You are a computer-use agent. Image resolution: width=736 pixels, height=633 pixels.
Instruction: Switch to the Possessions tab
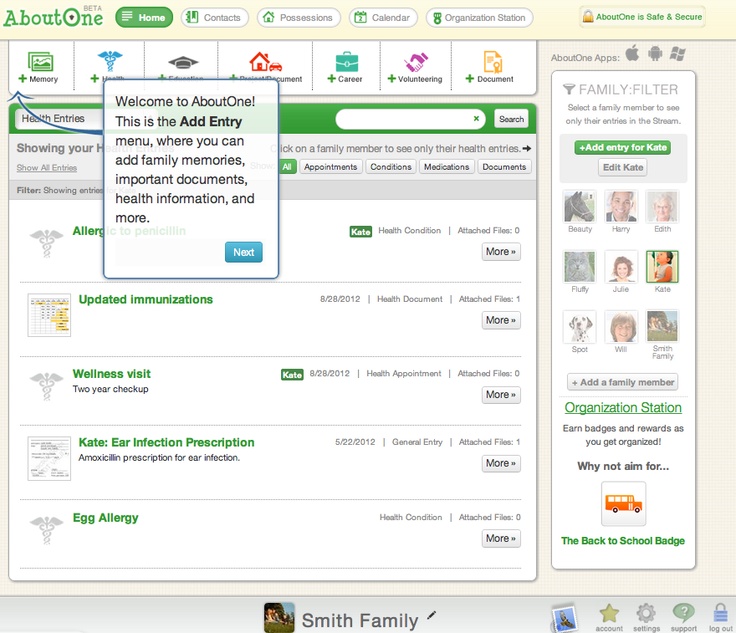click(299, 17)
